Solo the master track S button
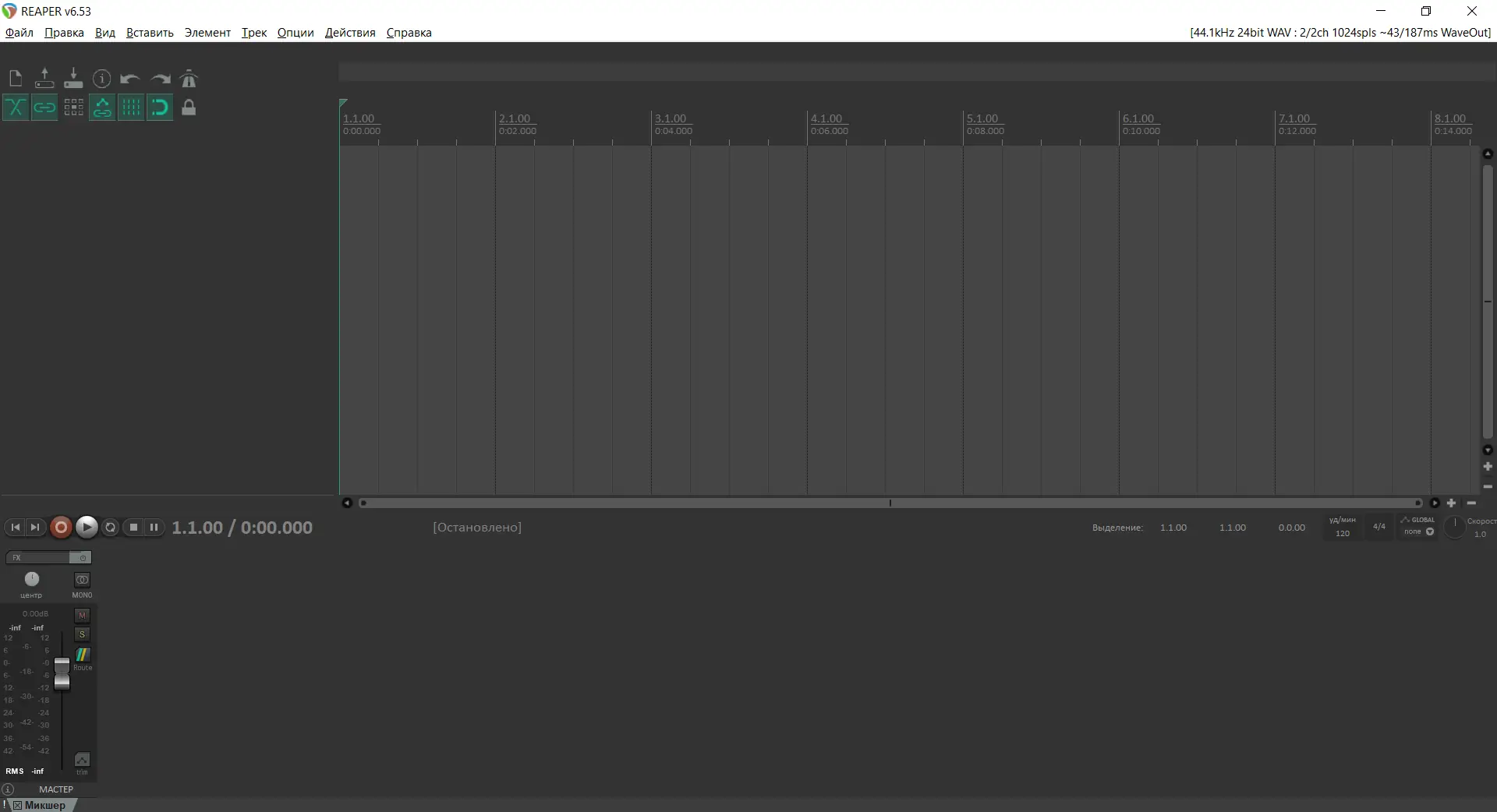This screenshot has height=812, width=1497. click(82, 634)
